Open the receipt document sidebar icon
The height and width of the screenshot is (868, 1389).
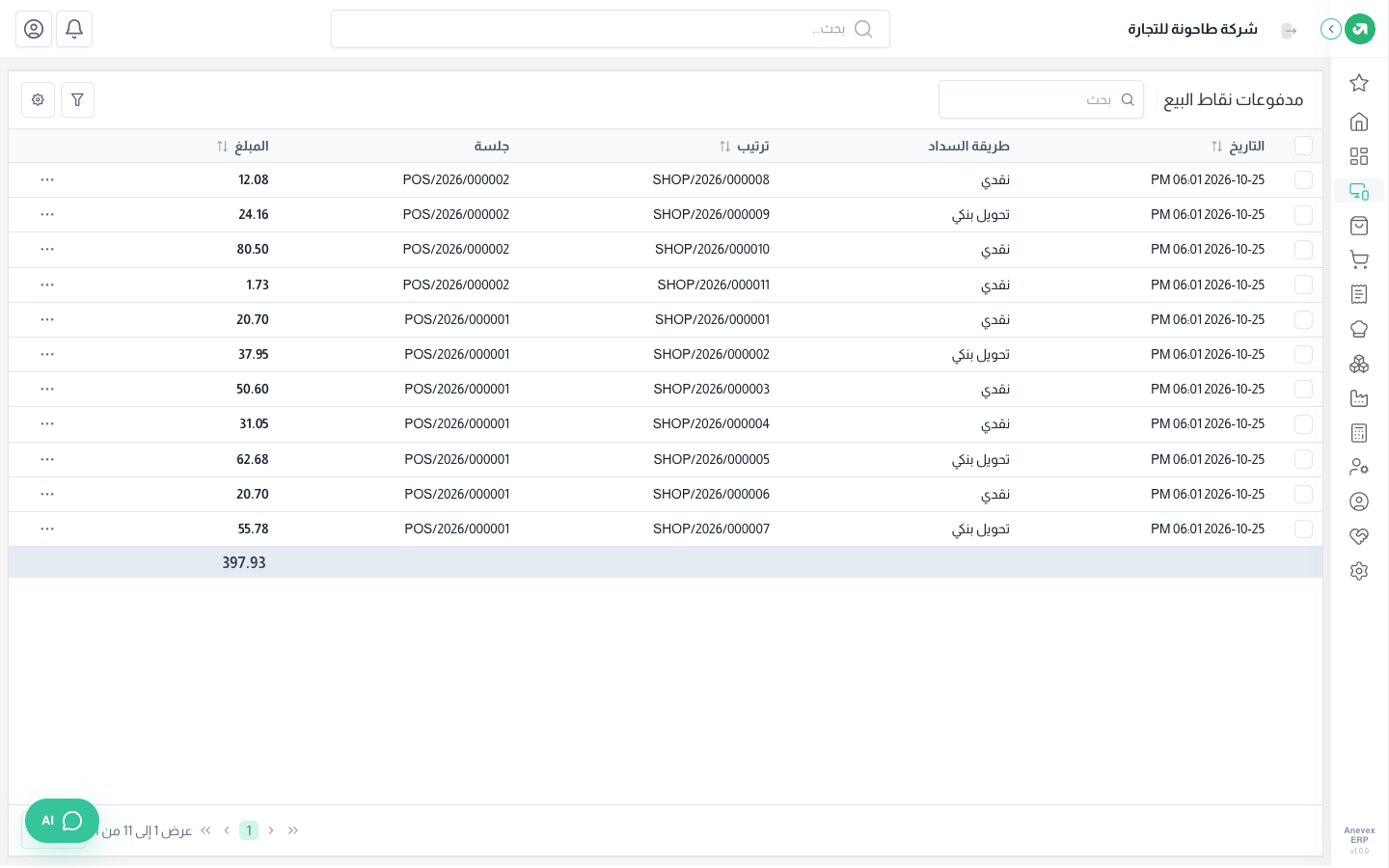point(1359,294)
